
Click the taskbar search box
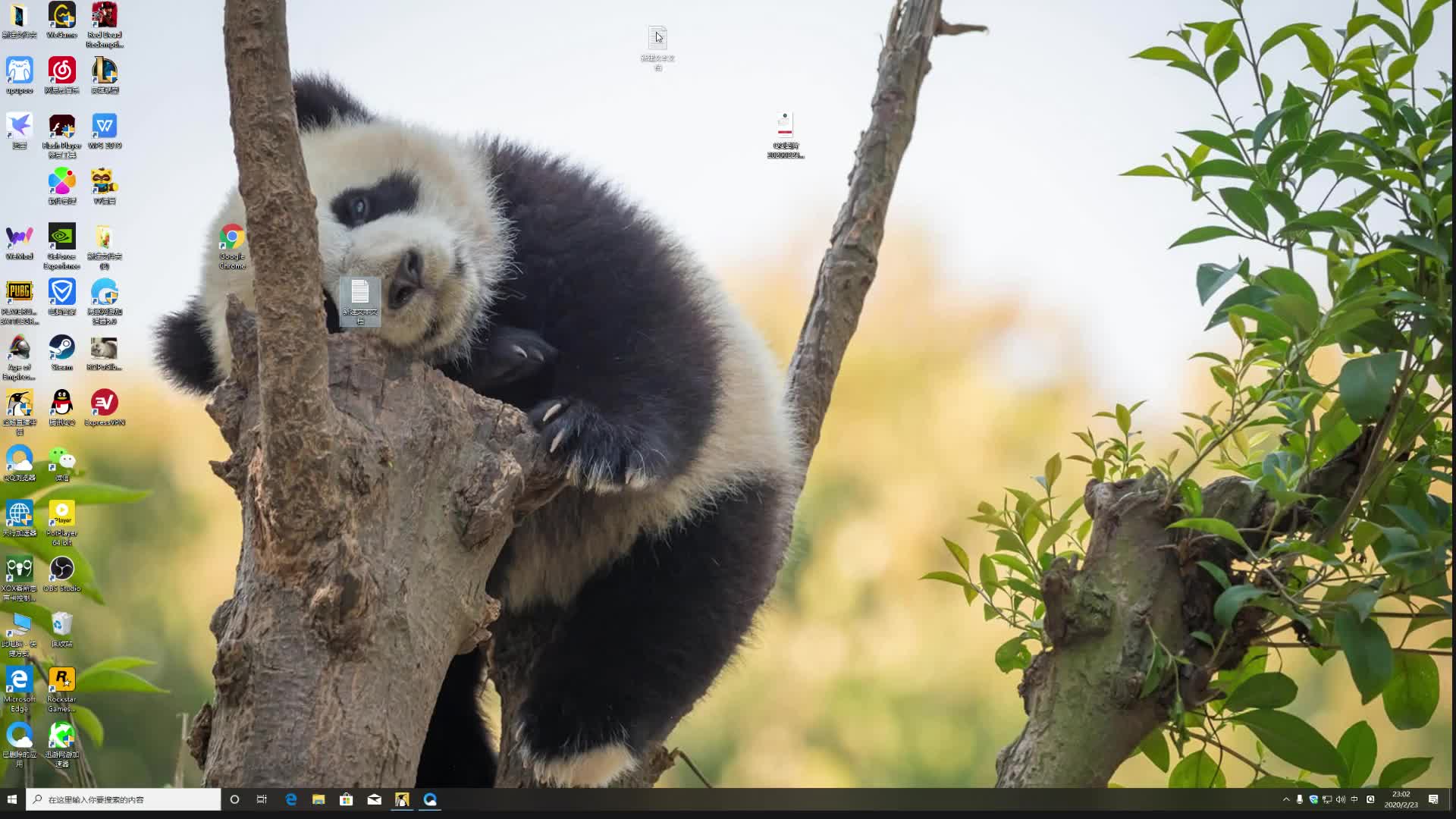click(x=125, y=799)
